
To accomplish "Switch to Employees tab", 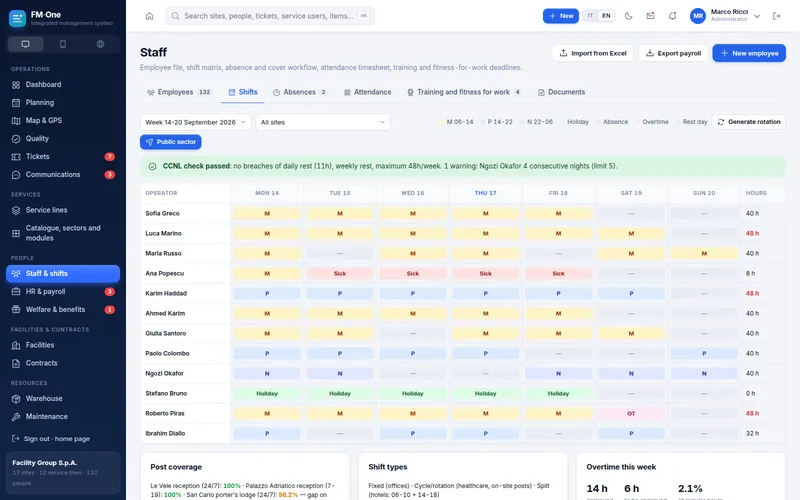I will coord(179,92).
